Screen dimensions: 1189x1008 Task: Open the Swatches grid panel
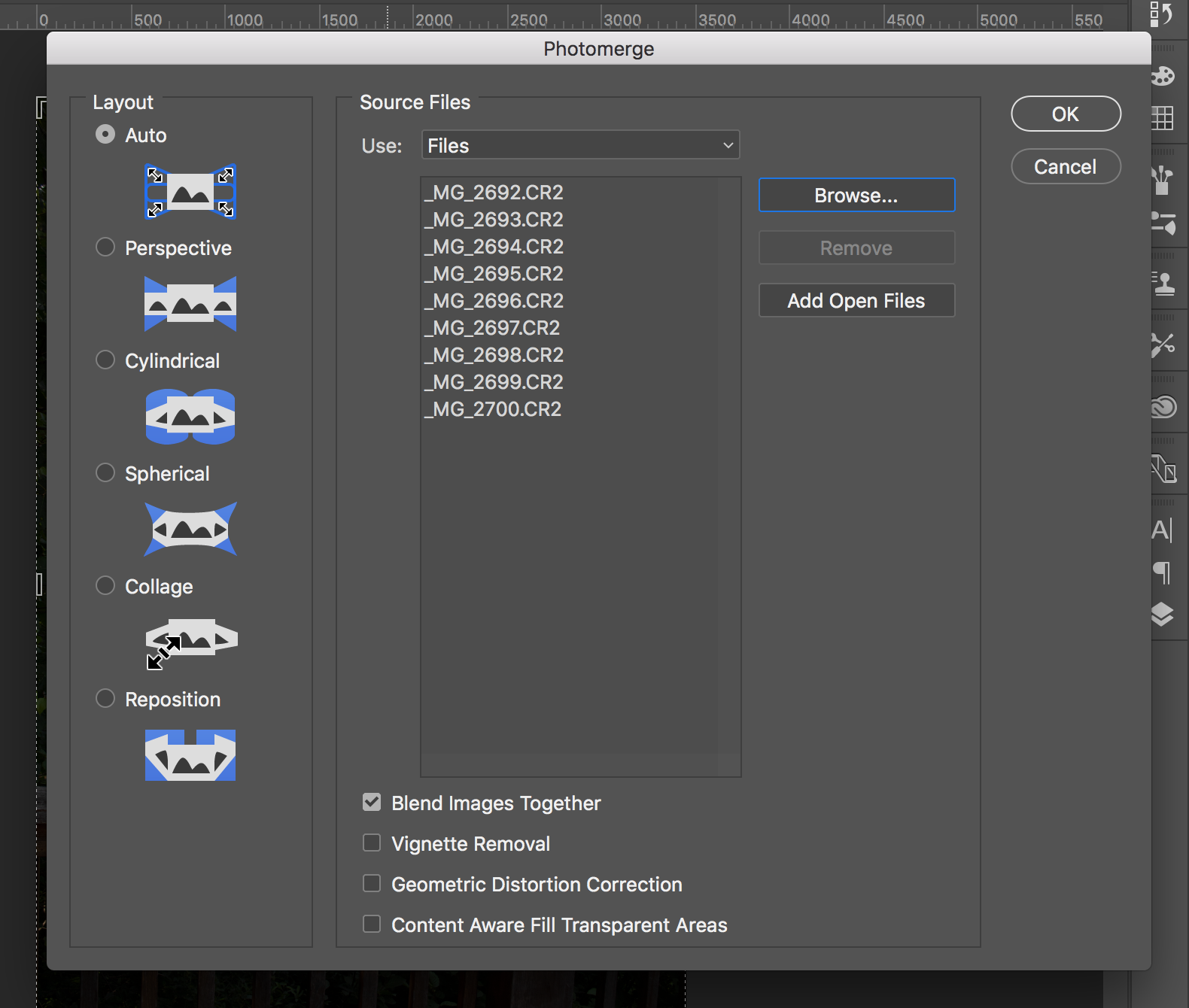click(x=1163, y=117)
